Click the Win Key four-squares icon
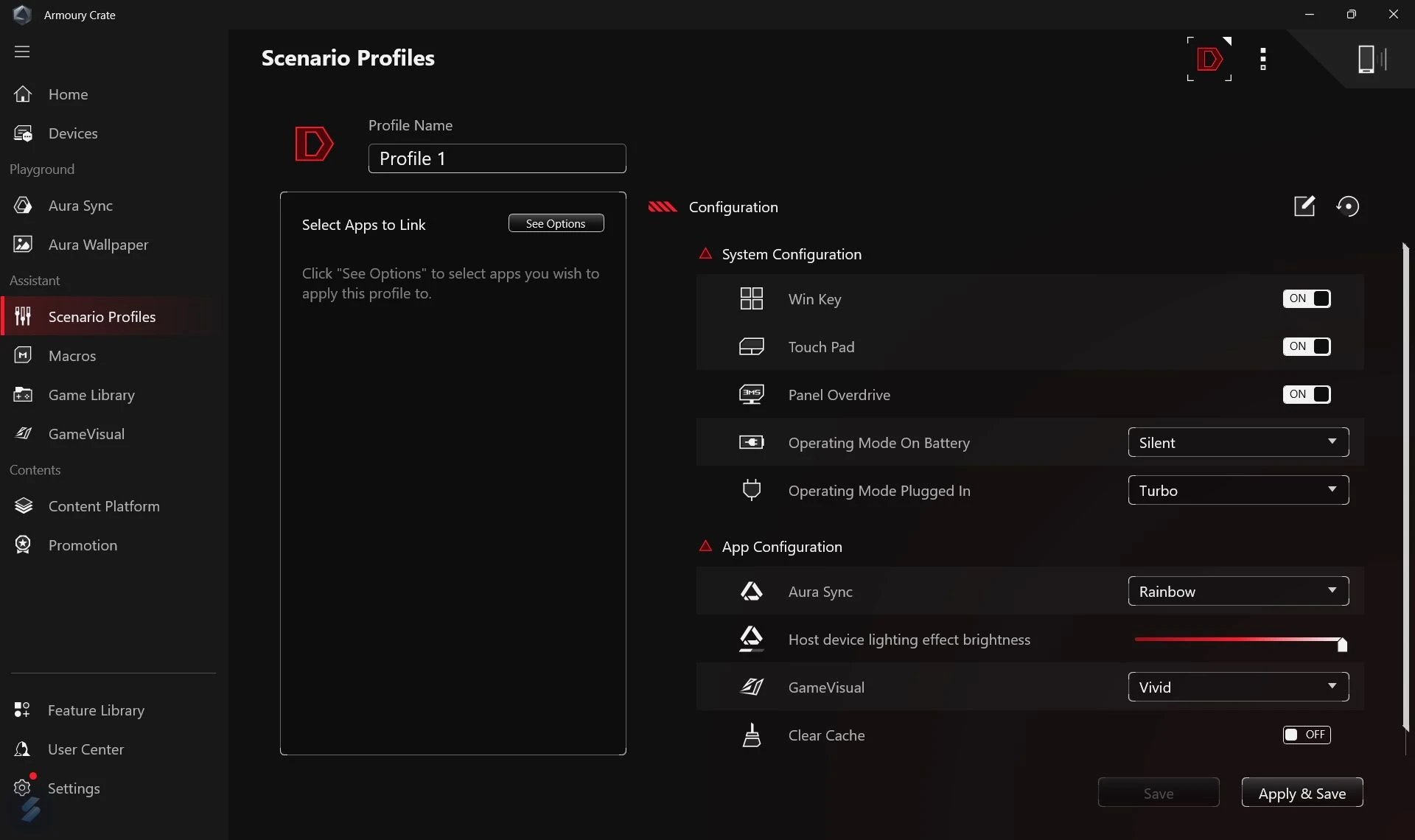Screen dimensions: 1415x840 [752, 298]
